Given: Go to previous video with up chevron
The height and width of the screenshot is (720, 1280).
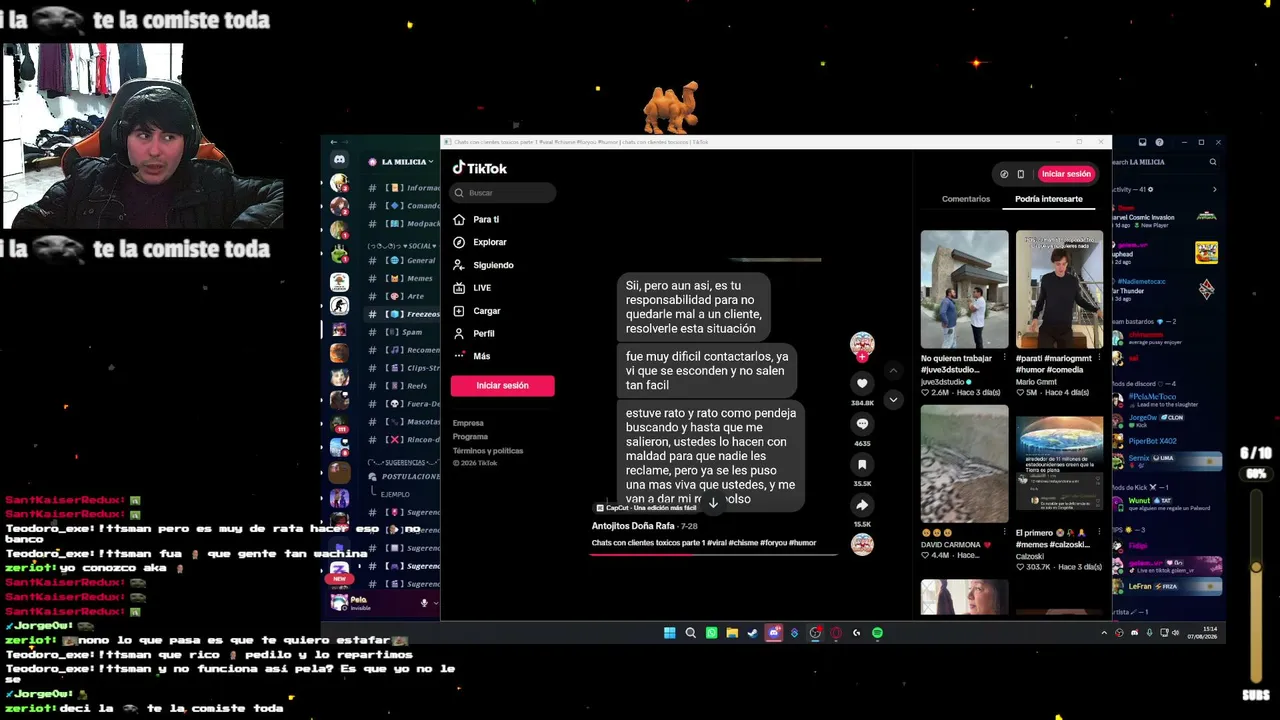Looking at the screenshot, I should pos(893,371).
